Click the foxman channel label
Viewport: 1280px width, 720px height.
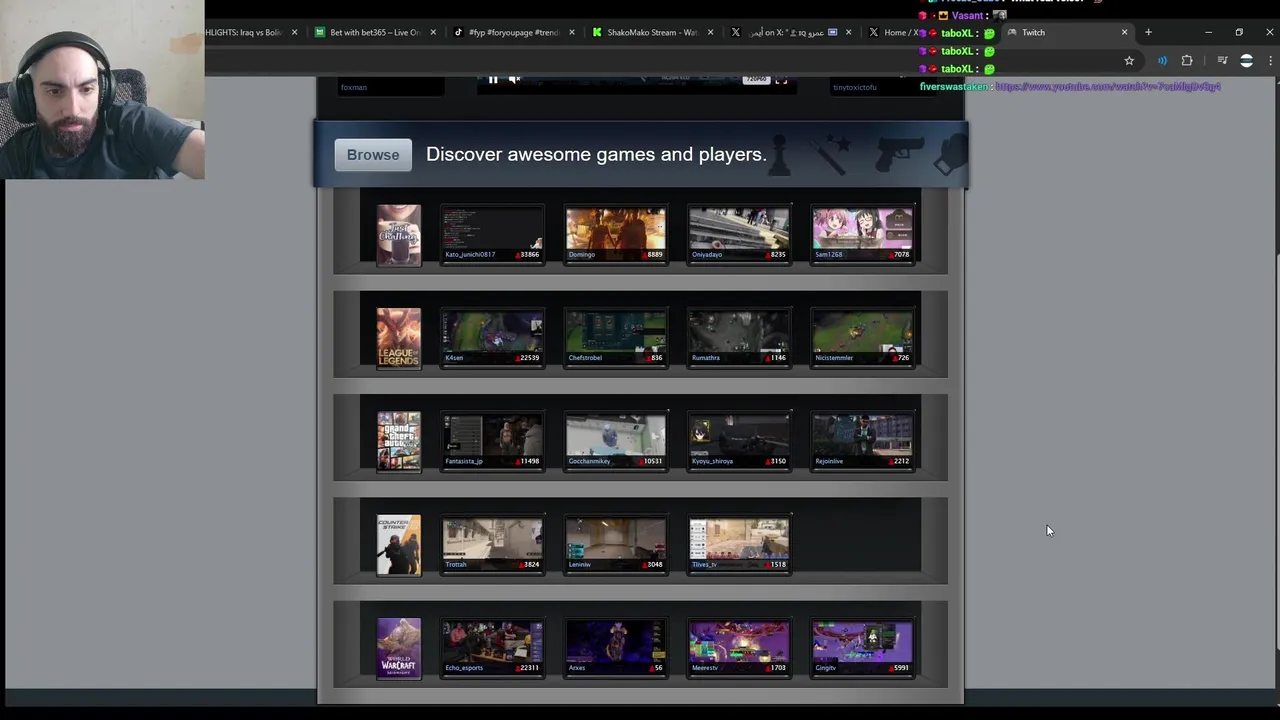(354, 87)
